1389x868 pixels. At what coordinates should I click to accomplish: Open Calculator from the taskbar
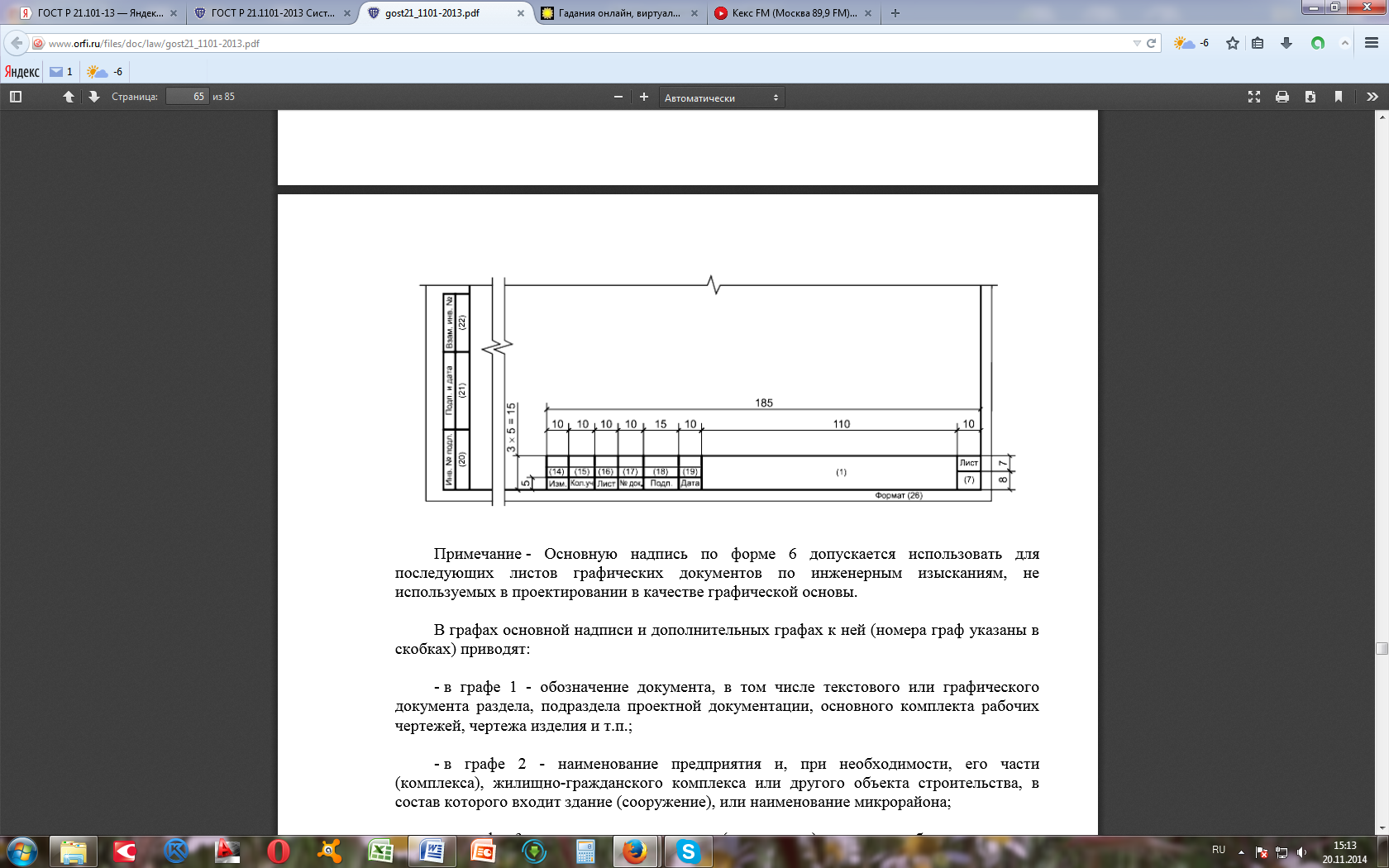pos(585,851)
